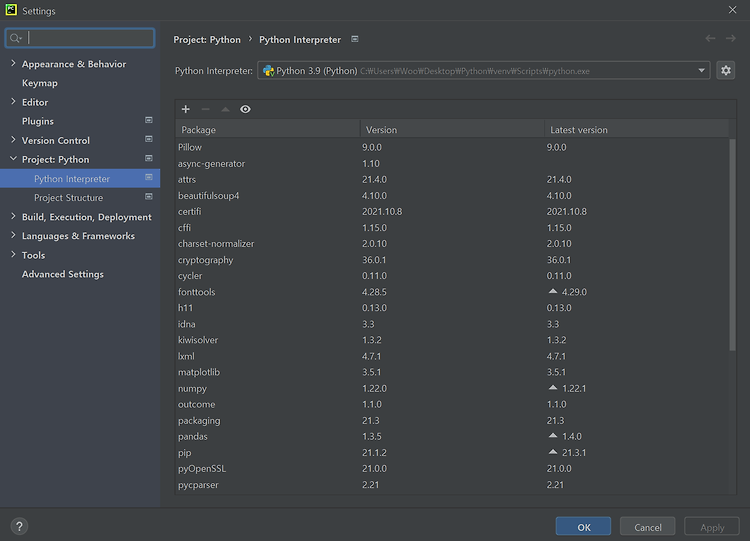The height and width of the screenshot is (541, 750).
Task: Select the idna package row
Action: pyautogui.click(x=452, y=324)
